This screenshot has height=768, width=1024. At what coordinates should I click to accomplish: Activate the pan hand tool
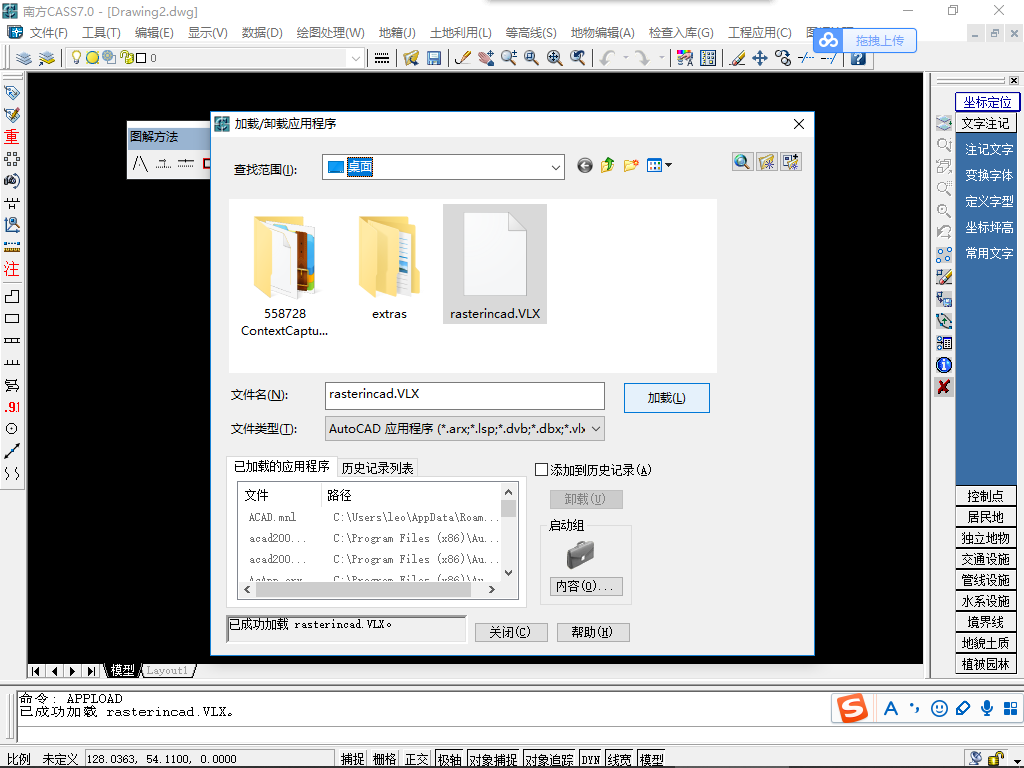coord(486,58)
